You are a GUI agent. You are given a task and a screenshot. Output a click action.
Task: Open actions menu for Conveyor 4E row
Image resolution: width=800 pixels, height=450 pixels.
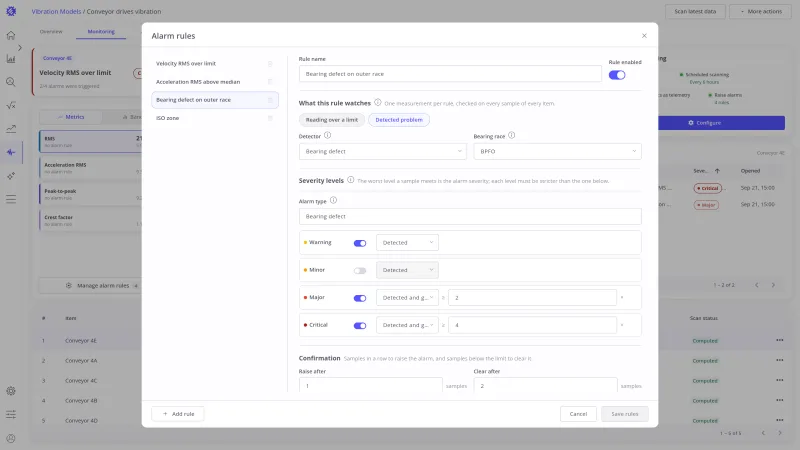(x=780, y=340)
